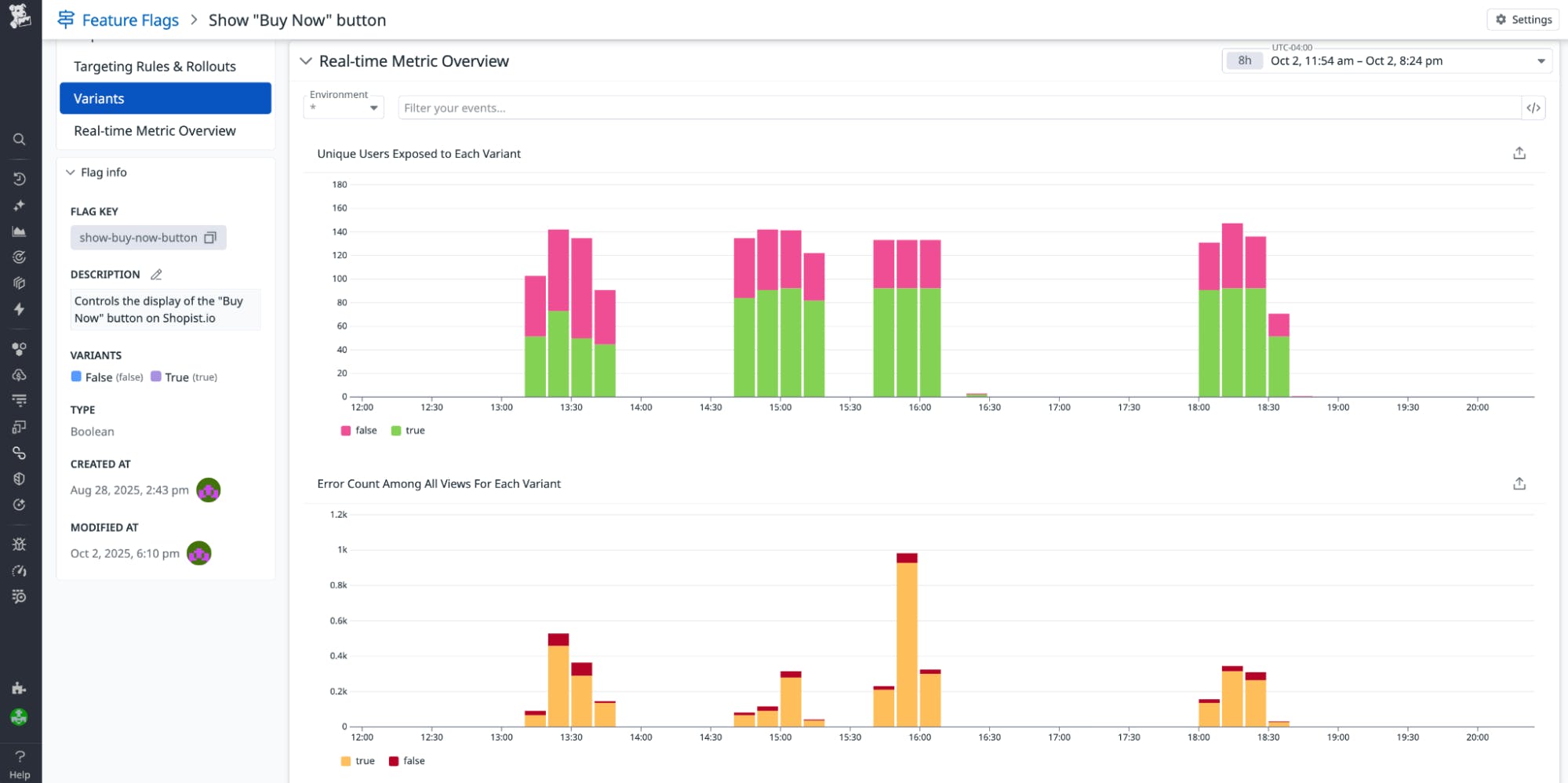
Task: Open the search icon in sidebar
Action: (x=20, y=140)
